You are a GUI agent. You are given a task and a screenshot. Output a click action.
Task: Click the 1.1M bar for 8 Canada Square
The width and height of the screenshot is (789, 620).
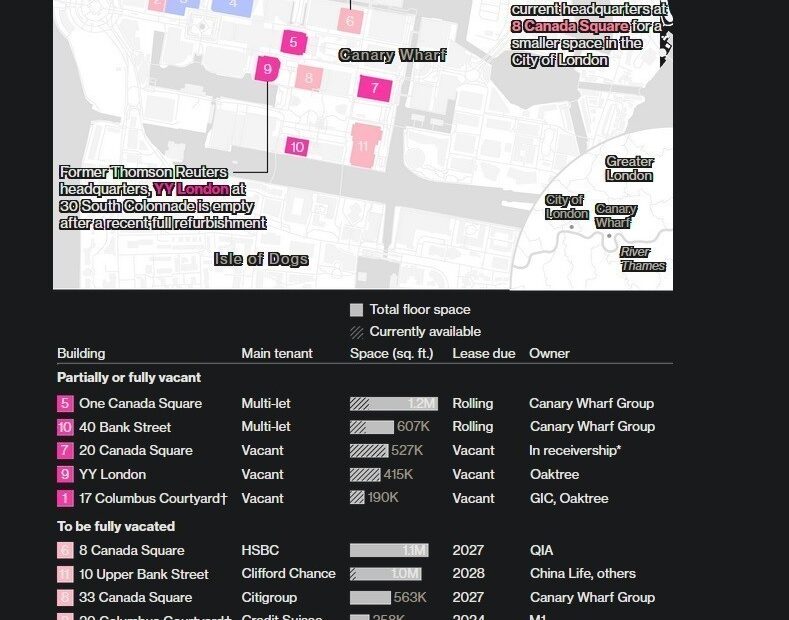tap(389, 550)
